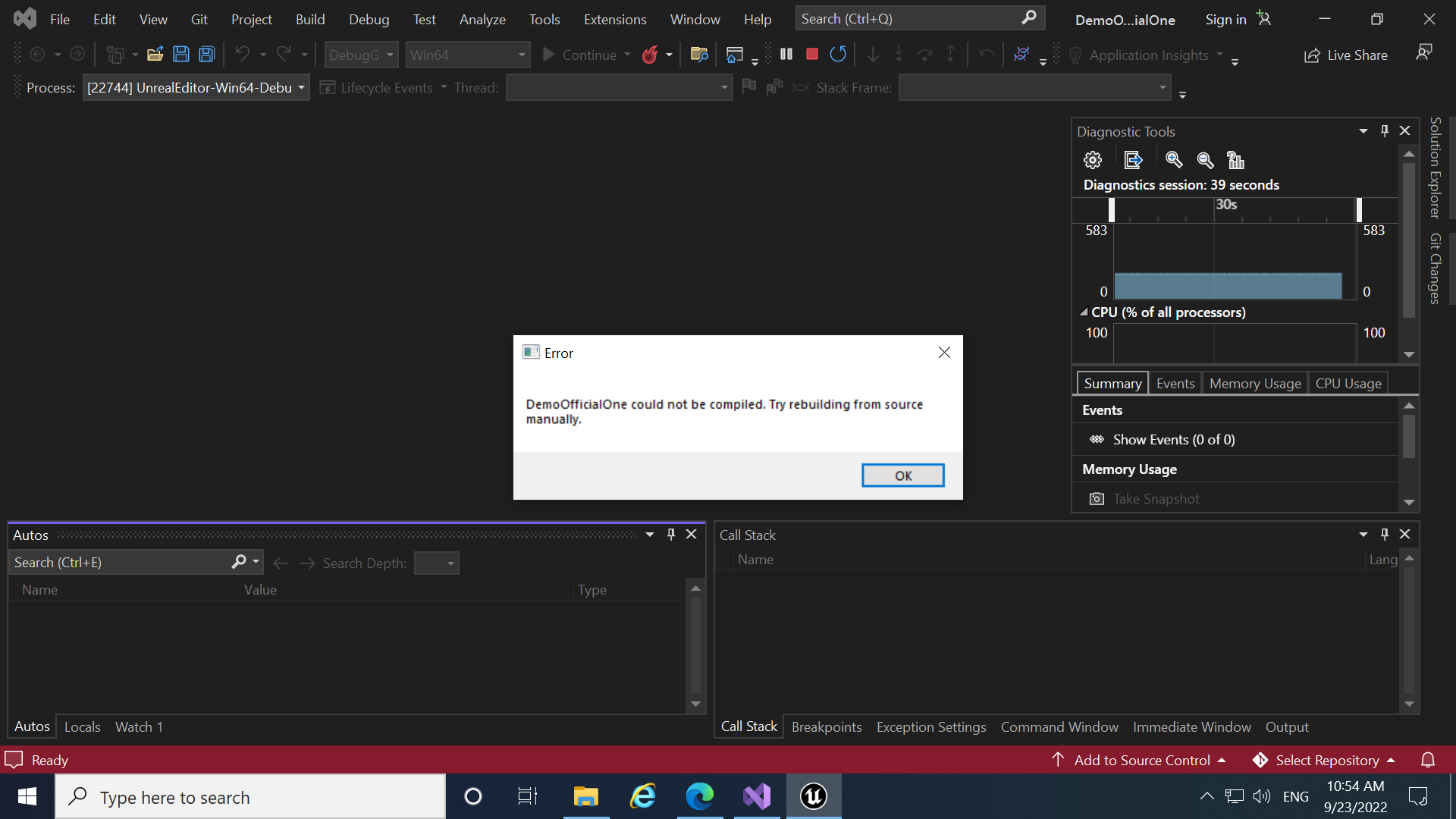
Task: Pin the Diagnostic Tools panel
Action: tap(1385, 130)
